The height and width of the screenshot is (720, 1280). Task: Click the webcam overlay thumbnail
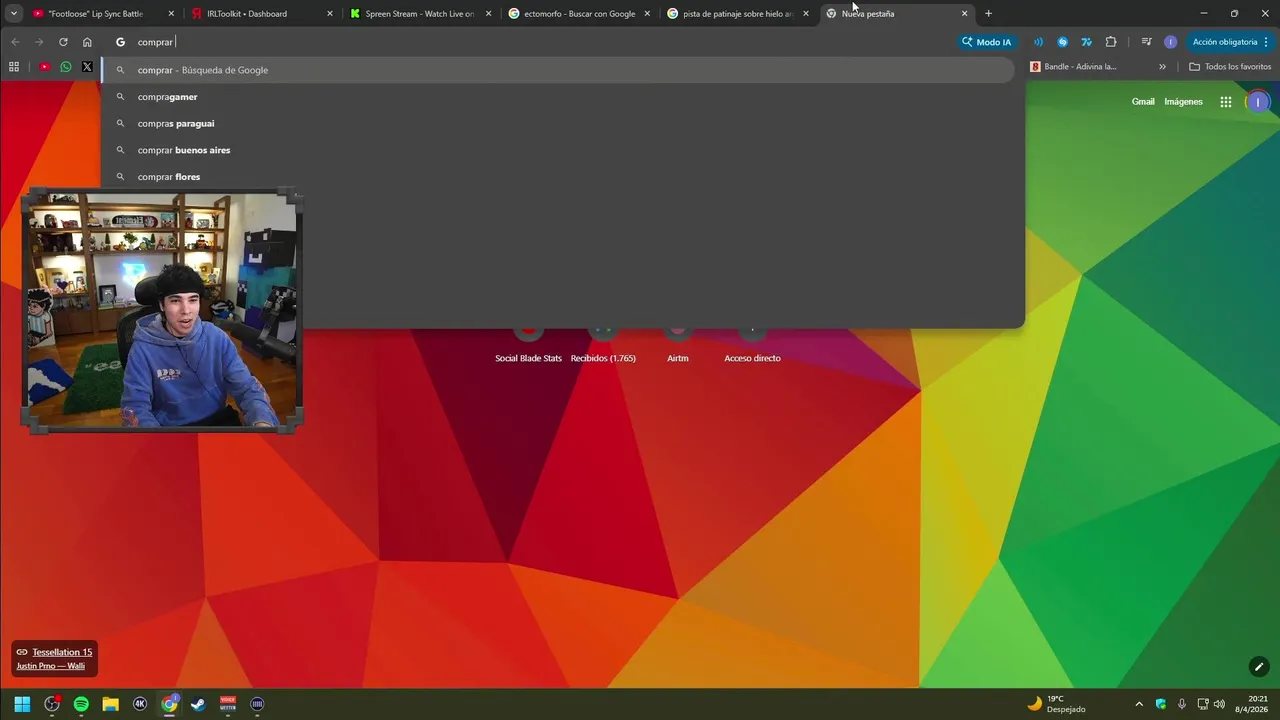point(161,311)
